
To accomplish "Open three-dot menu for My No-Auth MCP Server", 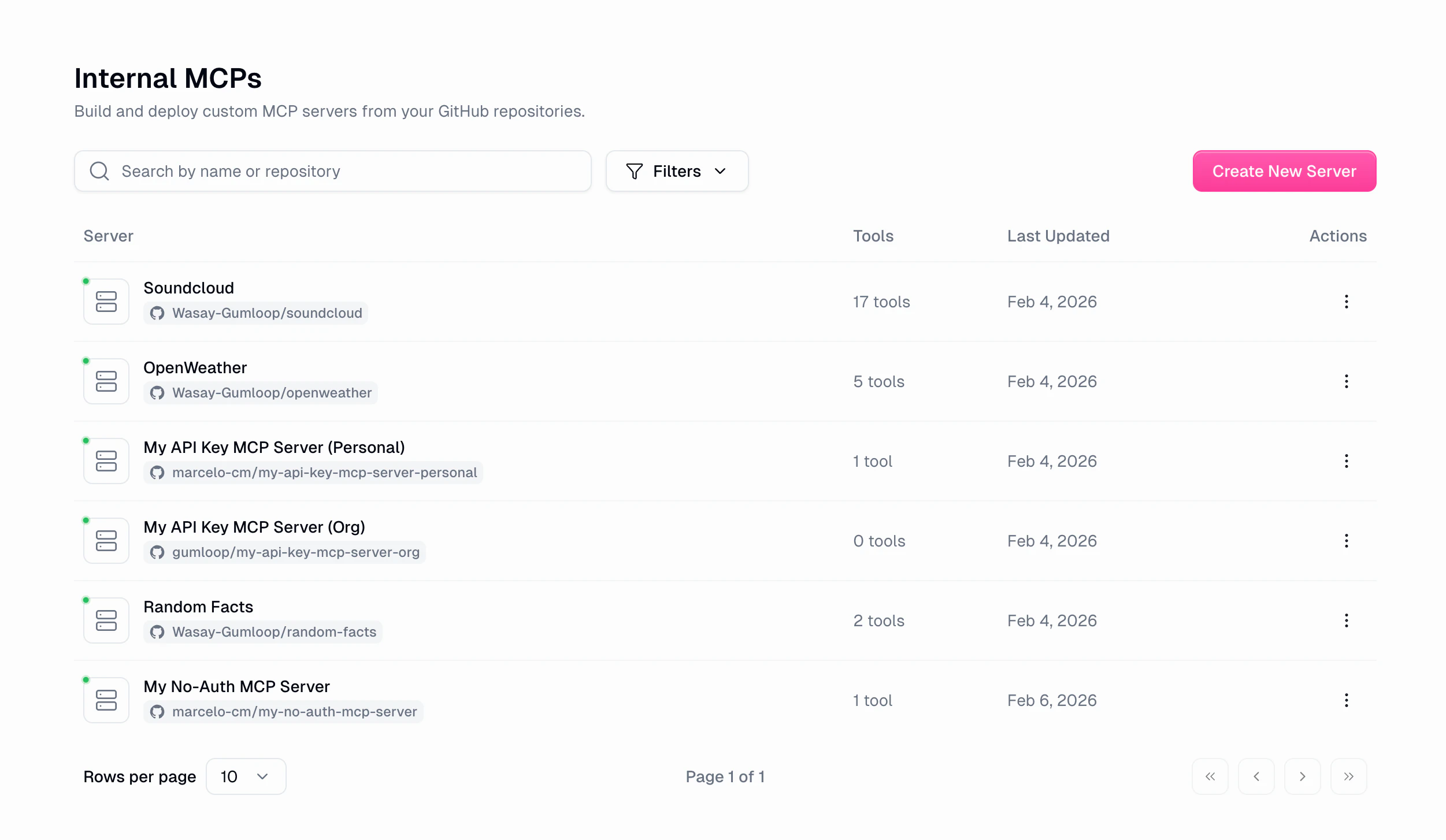I will (1346, 700).
